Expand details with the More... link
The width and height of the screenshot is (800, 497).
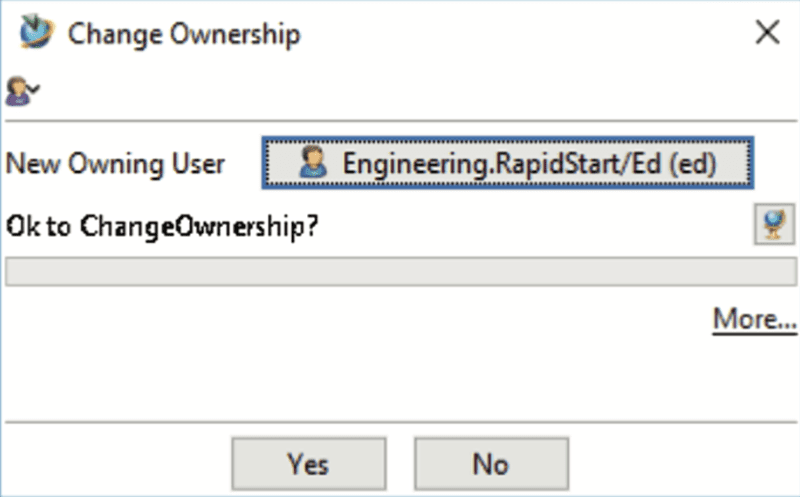pyautogui.click(x=754, y=319)
